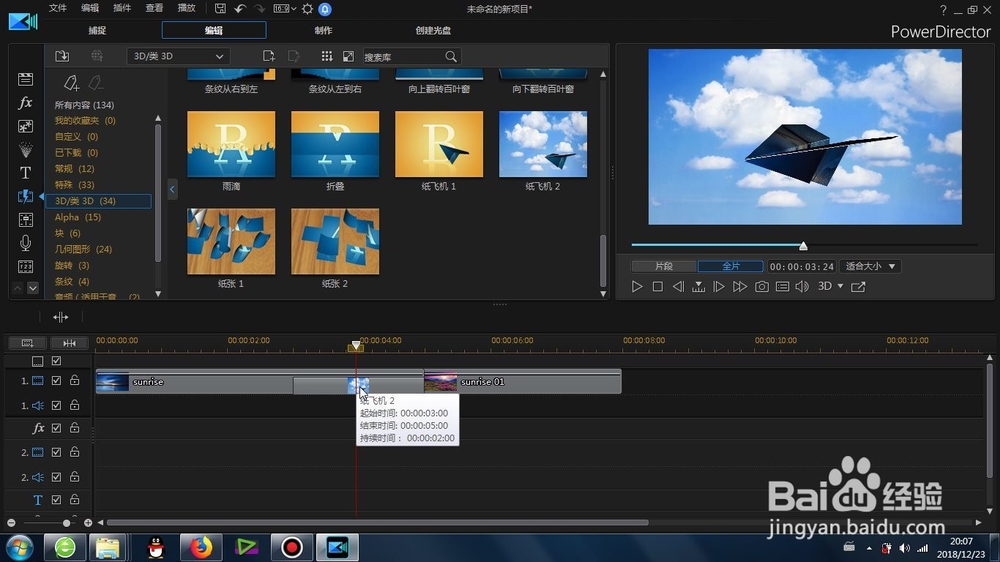
Task: Click the import media icon in the library toolbar
Action: click(62, 56)
